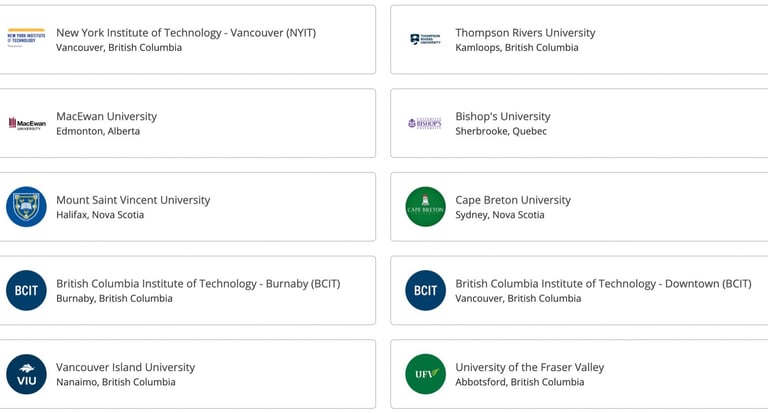The image size is (768, 413).
Task: Click the Mount Saint Vincent crest icon
Action: pos(26,207)
